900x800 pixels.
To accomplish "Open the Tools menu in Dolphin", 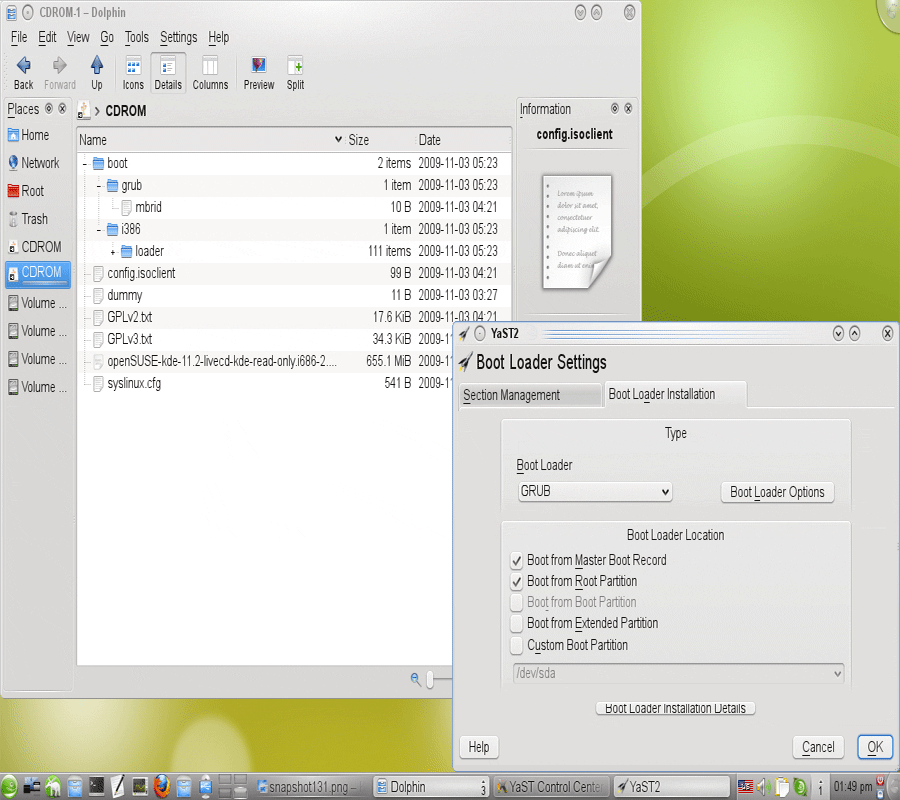I will (137, 37).
